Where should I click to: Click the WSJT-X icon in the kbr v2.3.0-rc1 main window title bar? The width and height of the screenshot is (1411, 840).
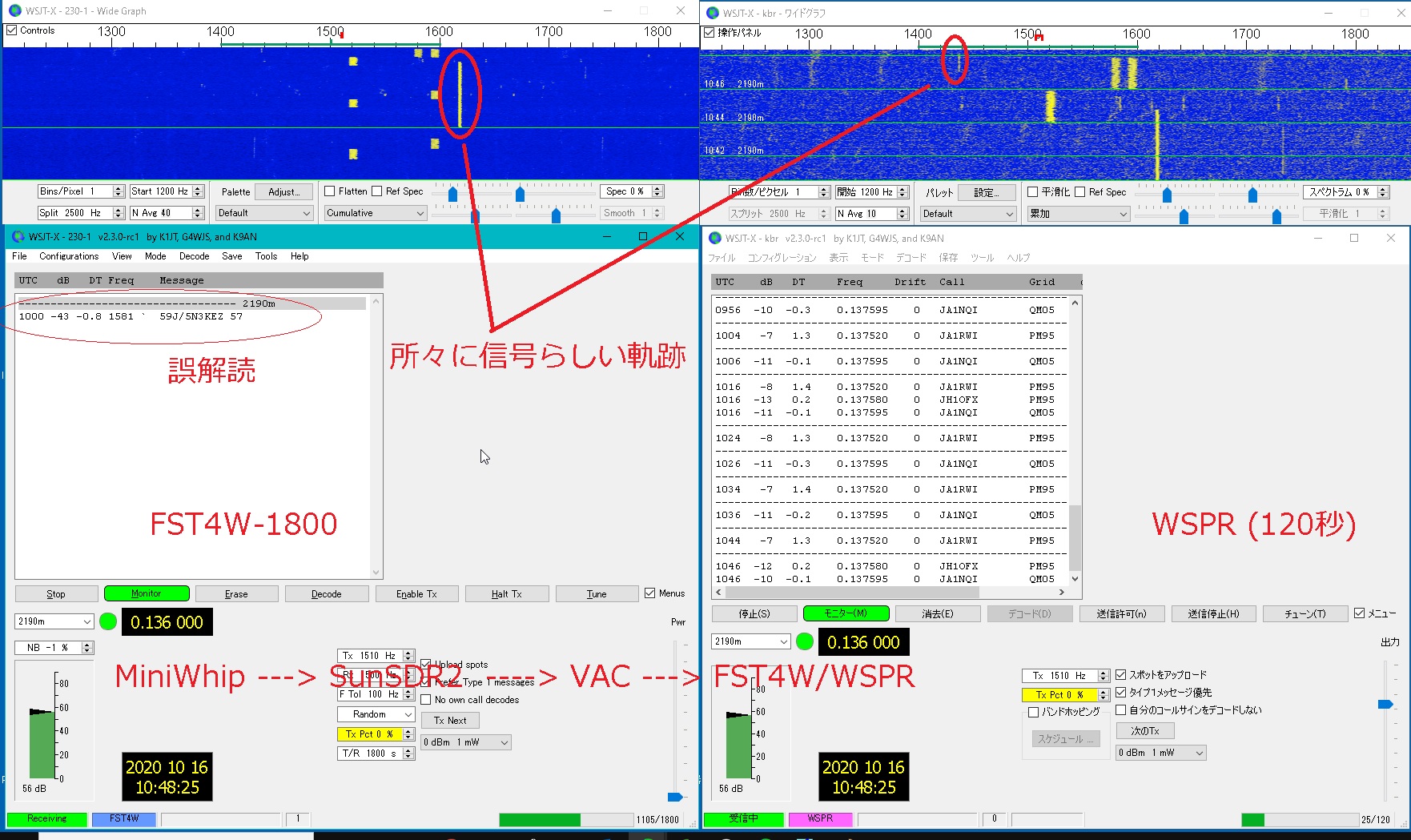point(715,238)
